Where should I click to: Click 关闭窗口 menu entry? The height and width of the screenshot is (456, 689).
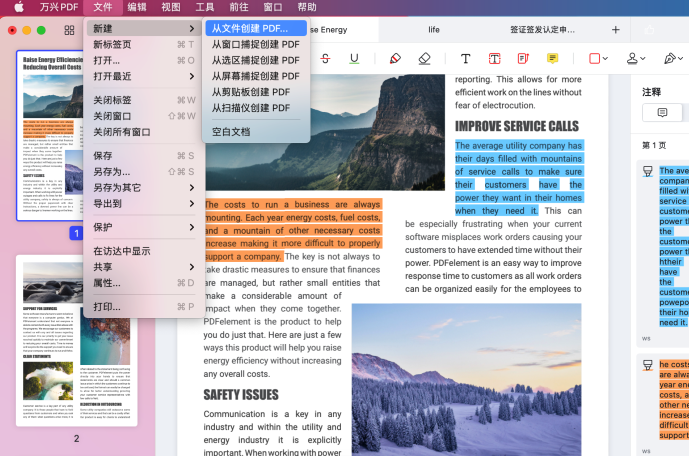tap(143, 116)
